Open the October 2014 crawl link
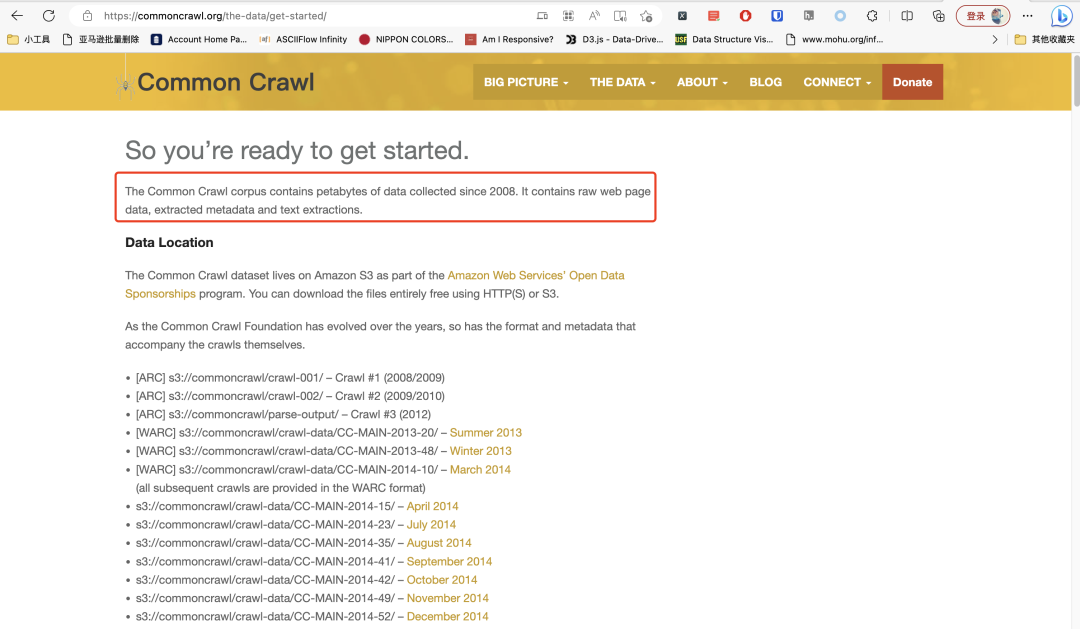The height and width of the screenshot is (629, 1080). pyautogui.click(x=442, y=579)
